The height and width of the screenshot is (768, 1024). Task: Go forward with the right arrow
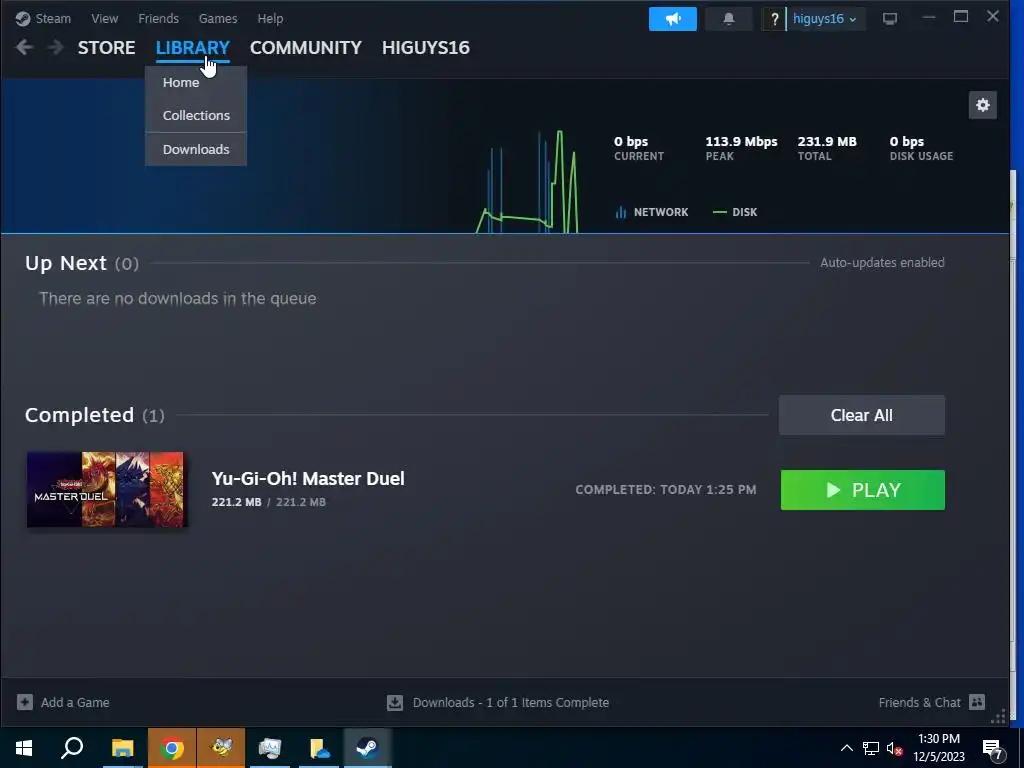[56, 47]
